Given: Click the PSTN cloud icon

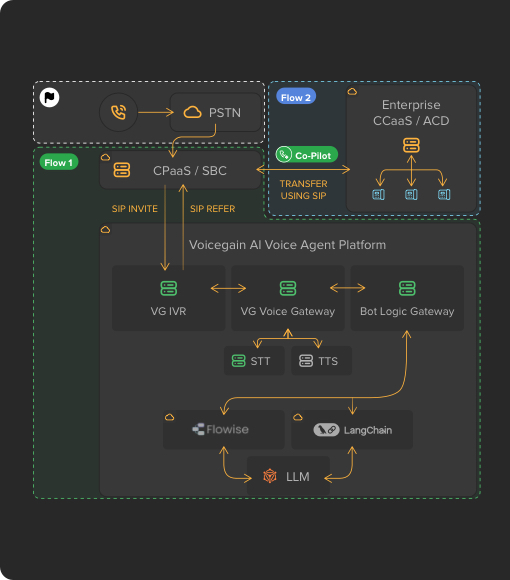Looking at the screenshot, I should click(192, 112).
